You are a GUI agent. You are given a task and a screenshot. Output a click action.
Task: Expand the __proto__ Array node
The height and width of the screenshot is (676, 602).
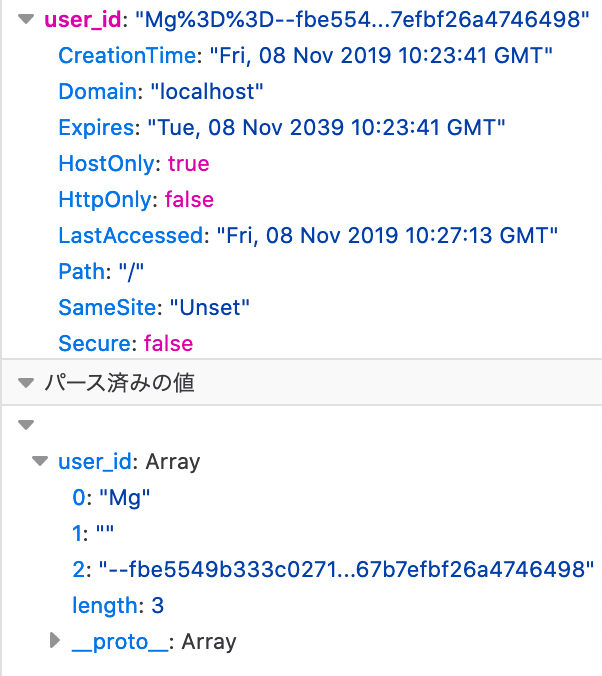pos(55,641)
